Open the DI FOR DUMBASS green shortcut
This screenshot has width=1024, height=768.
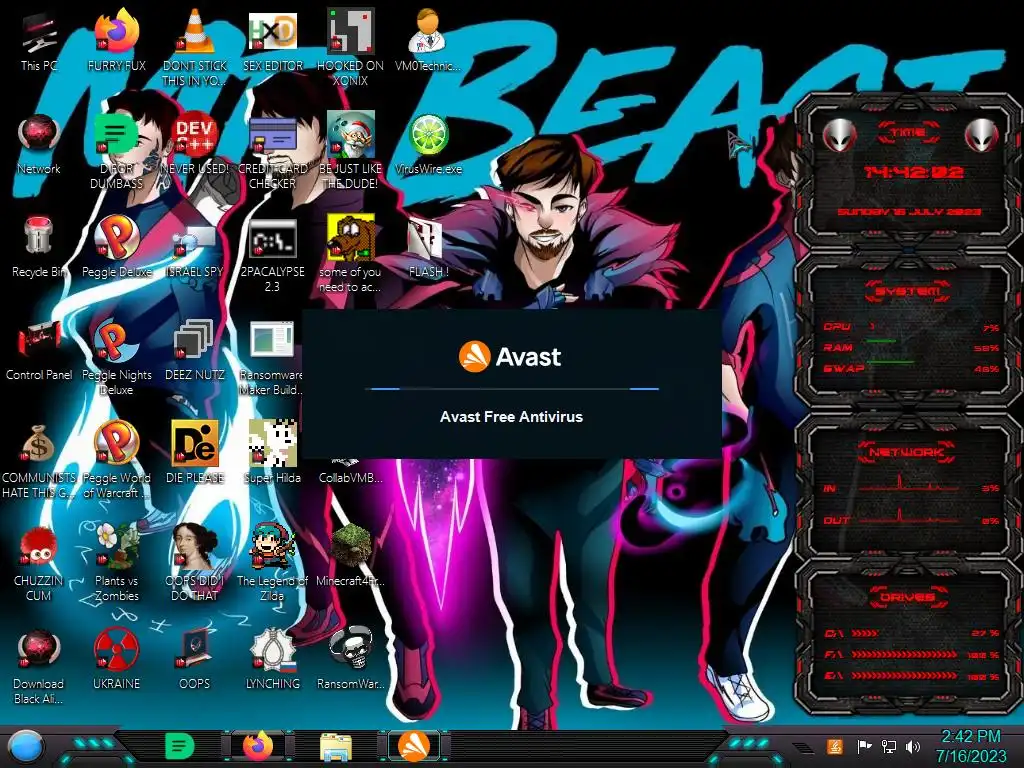[x=117, y=135]
